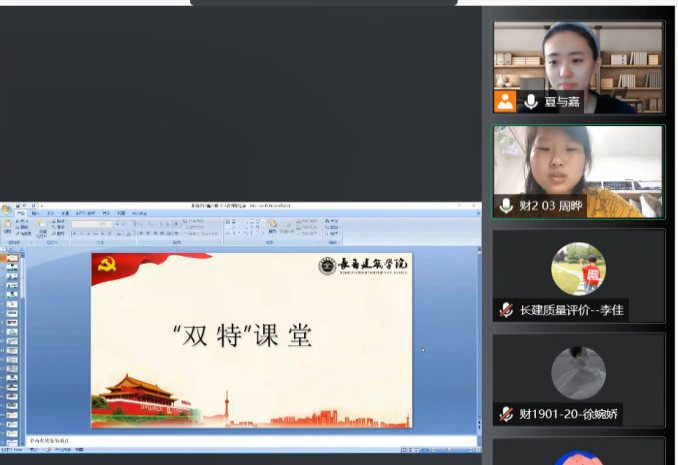Click the Office button in PowerPoint
Viewport: 678px width, 465px height.
click(x=6, y=210)
